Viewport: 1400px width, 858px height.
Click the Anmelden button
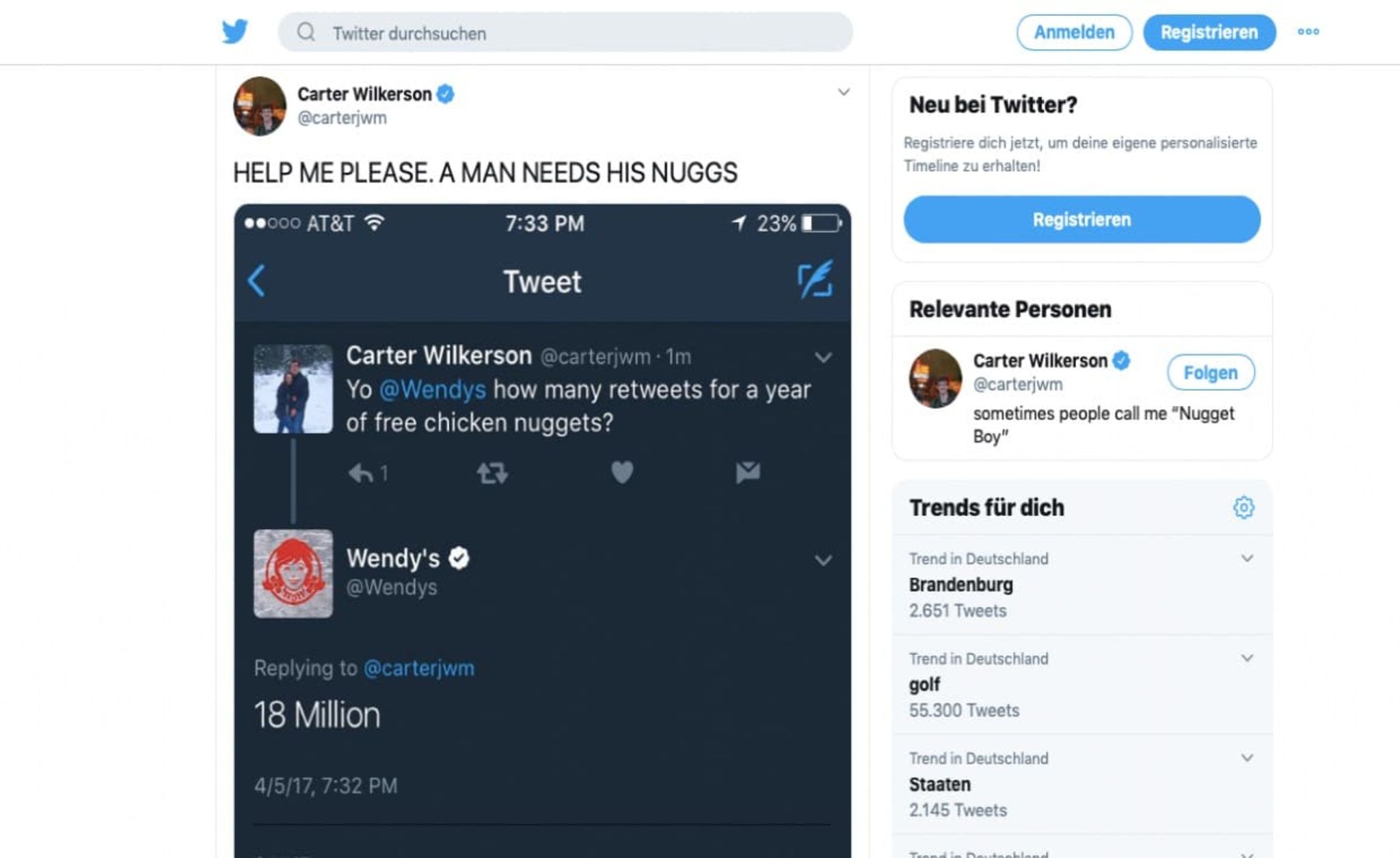click(x=1074, y=32)
